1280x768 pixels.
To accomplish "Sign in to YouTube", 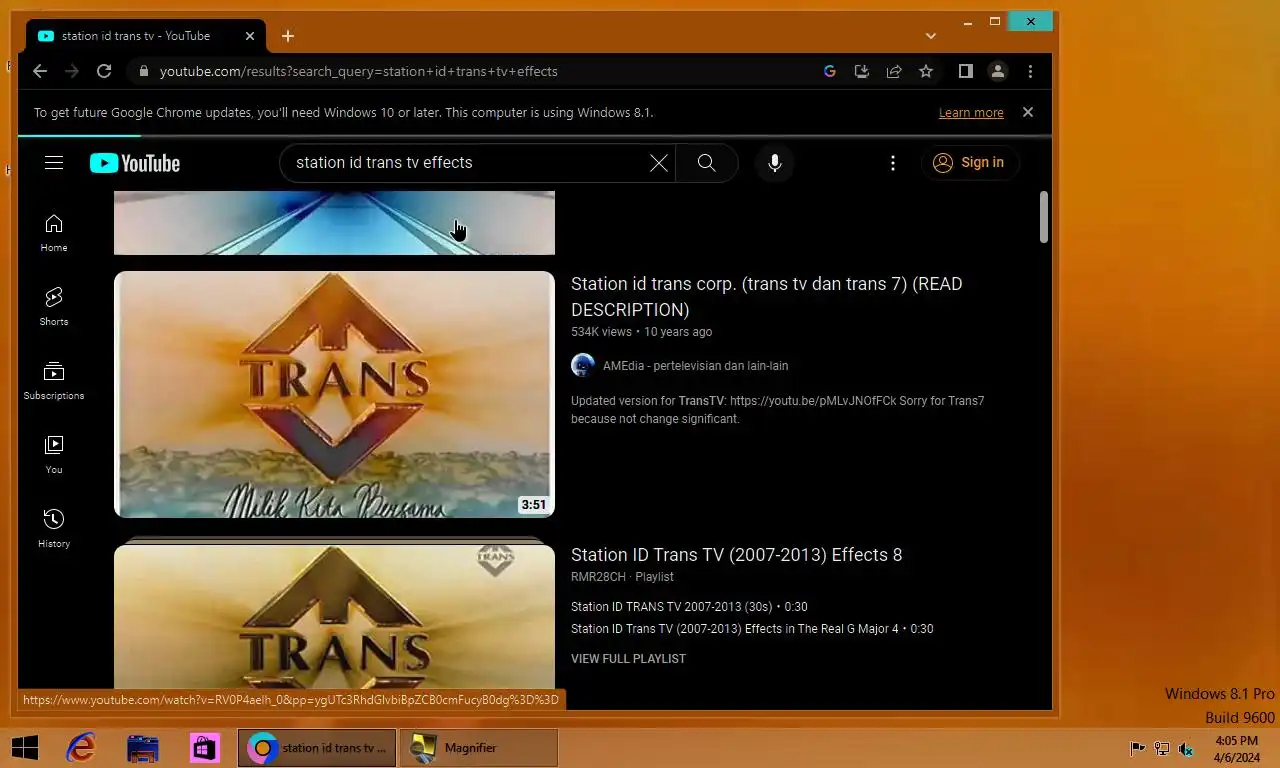I will (x=969, y=163).
